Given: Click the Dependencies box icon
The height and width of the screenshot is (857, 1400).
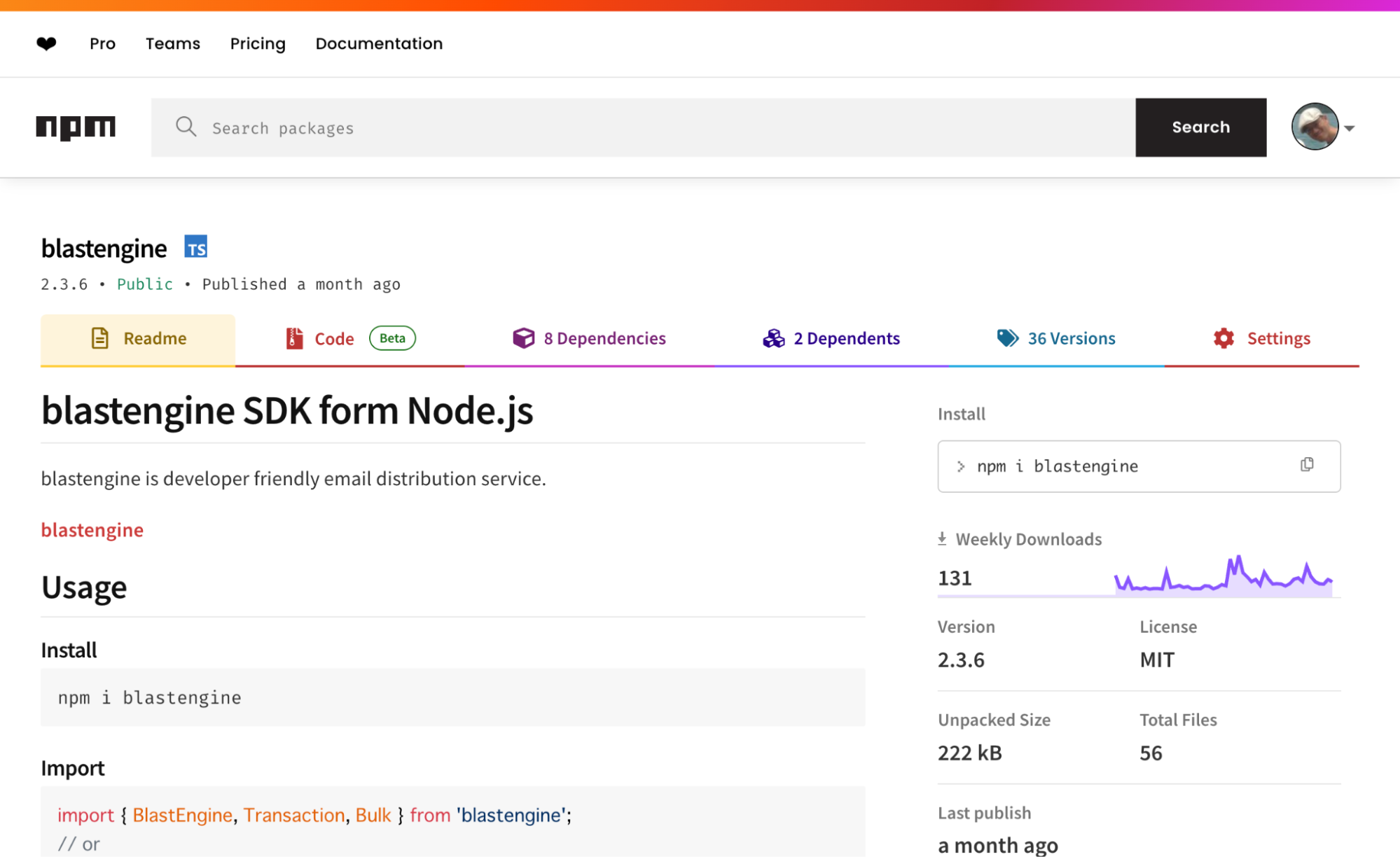Looking at the screenshot, I should (523, 338).
